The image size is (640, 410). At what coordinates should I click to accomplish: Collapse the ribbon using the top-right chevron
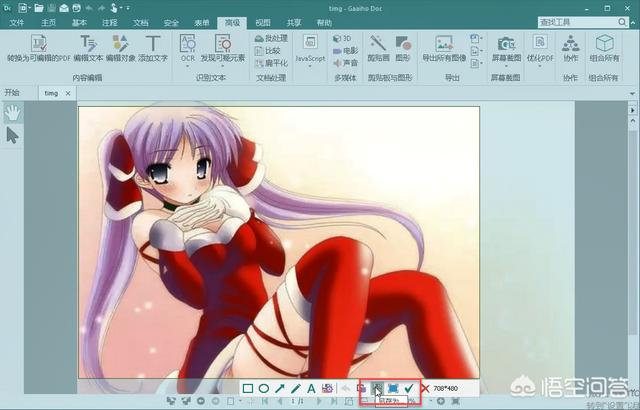632,22
